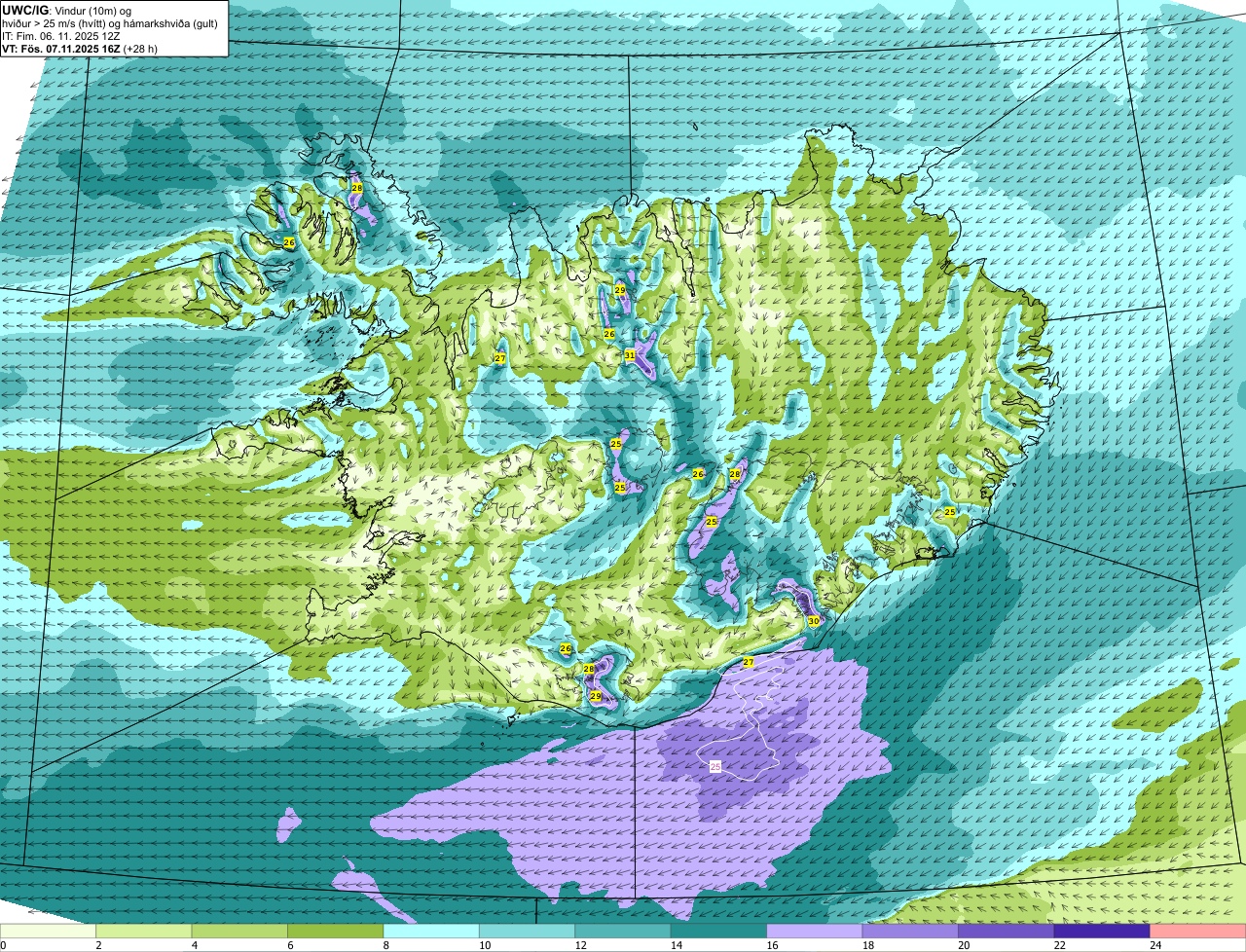Click the "VT: Fös. 07.11.2025 16Z (+28 h)" line
The width and height of the screenshot is (1246, 952).
[80, 49]
